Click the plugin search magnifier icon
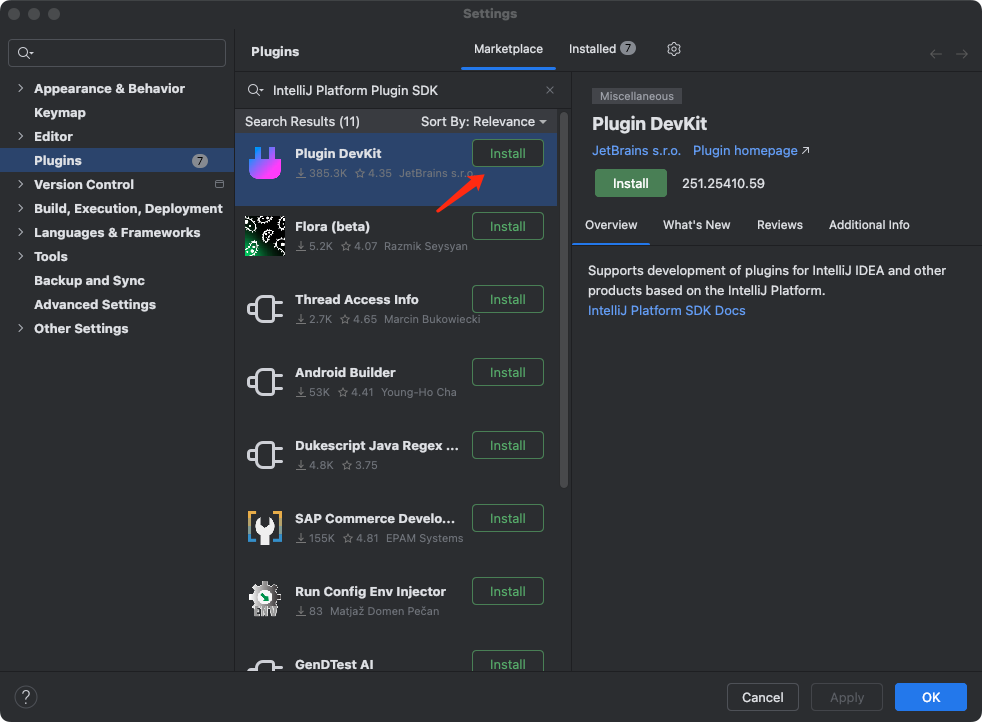 point(254,90)
